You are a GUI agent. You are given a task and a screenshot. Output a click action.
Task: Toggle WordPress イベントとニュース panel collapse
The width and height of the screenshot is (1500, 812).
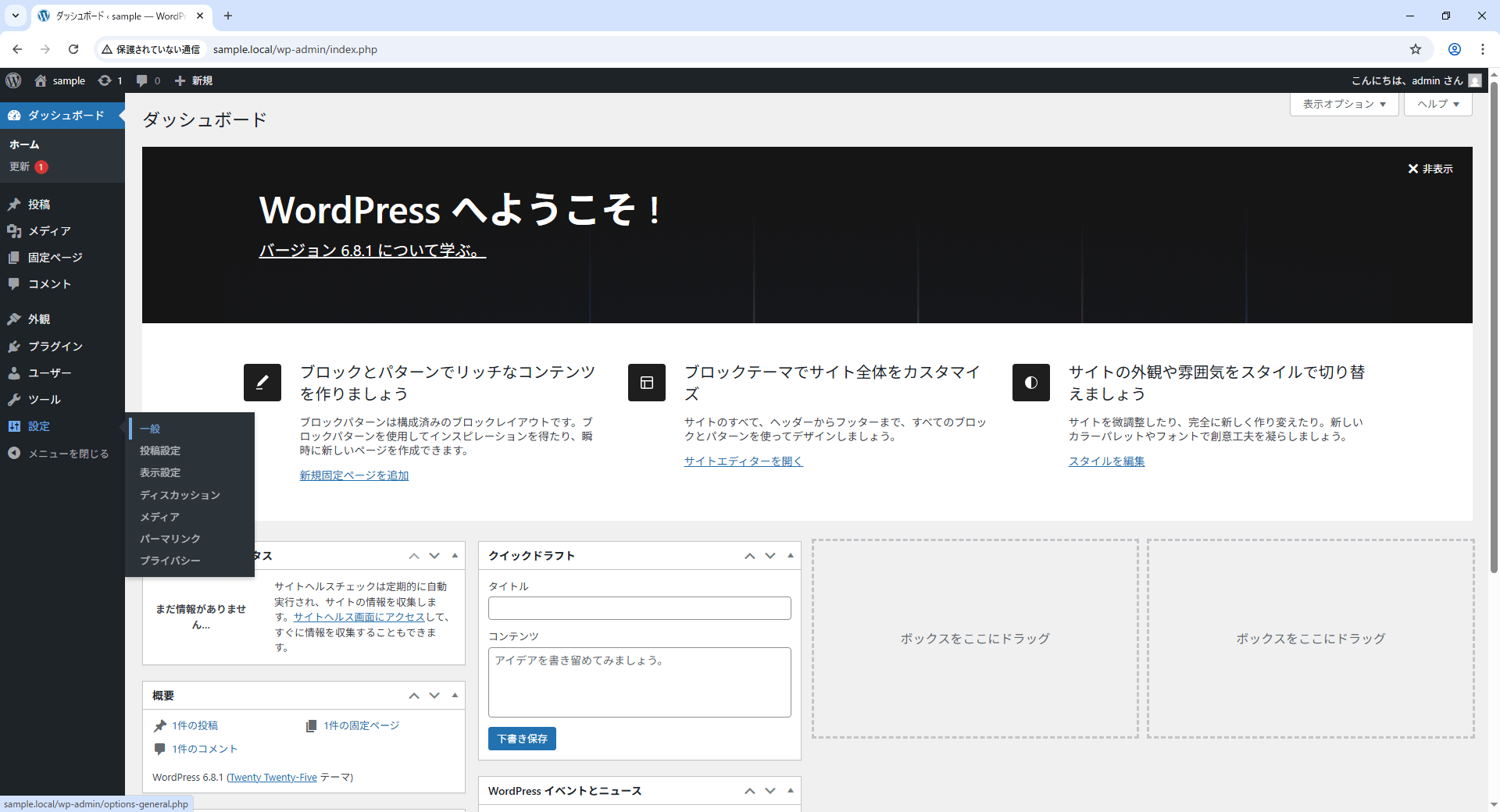tap(791, 791)
